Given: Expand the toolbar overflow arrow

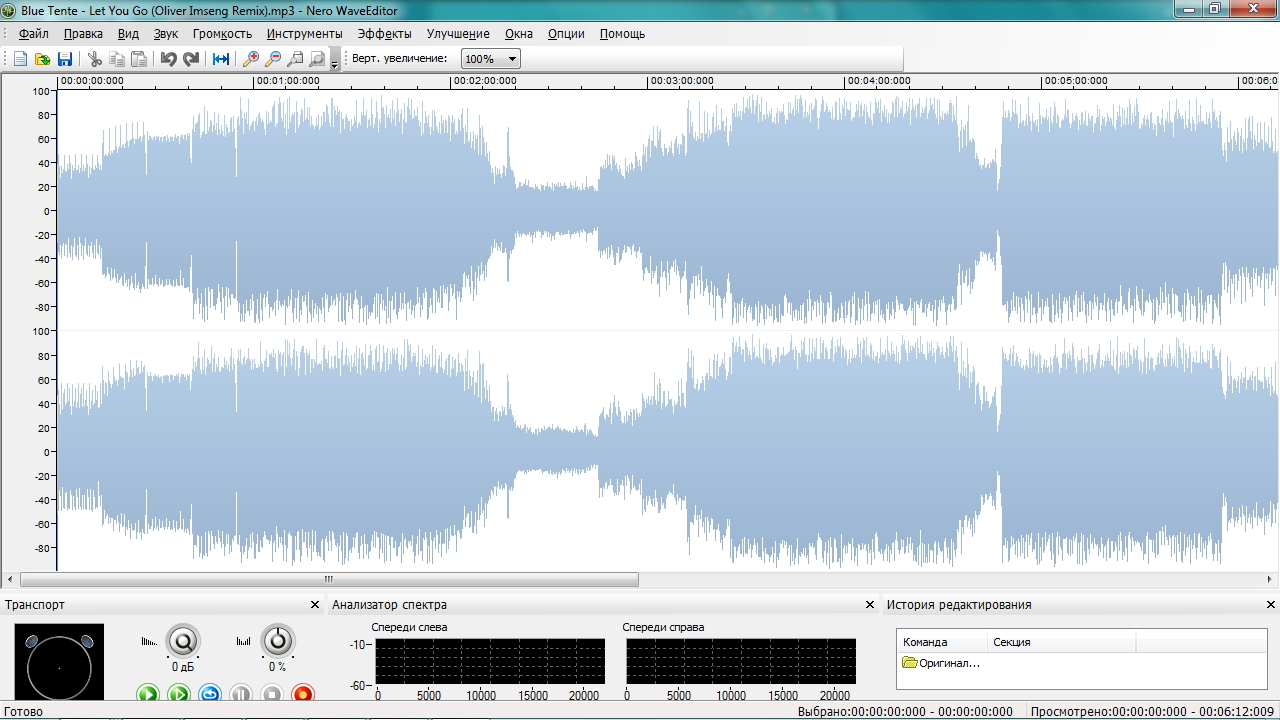Looking at the screenshot, I should click(334, 64).
